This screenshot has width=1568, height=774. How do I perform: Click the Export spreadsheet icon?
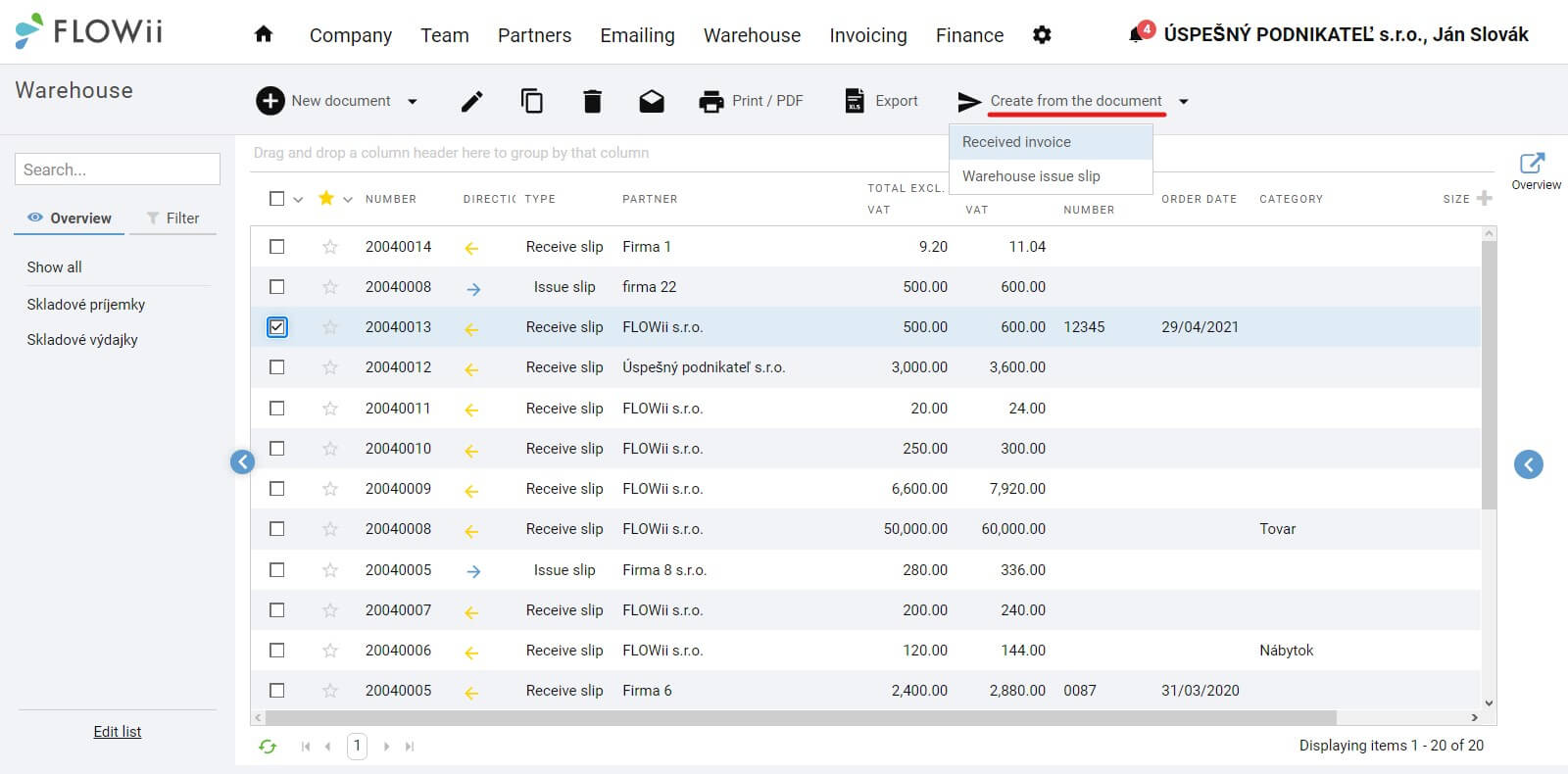[855, 101]
